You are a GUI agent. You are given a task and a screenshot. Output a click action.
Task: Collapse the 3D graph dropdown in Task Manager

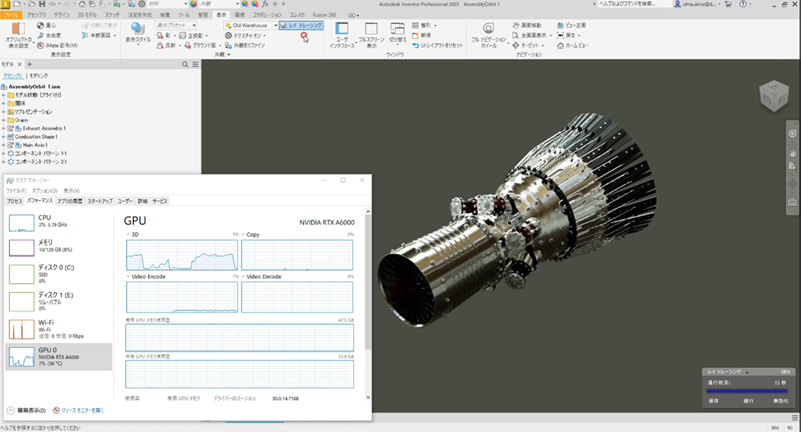pyautogui.click(x=128, y=234)
